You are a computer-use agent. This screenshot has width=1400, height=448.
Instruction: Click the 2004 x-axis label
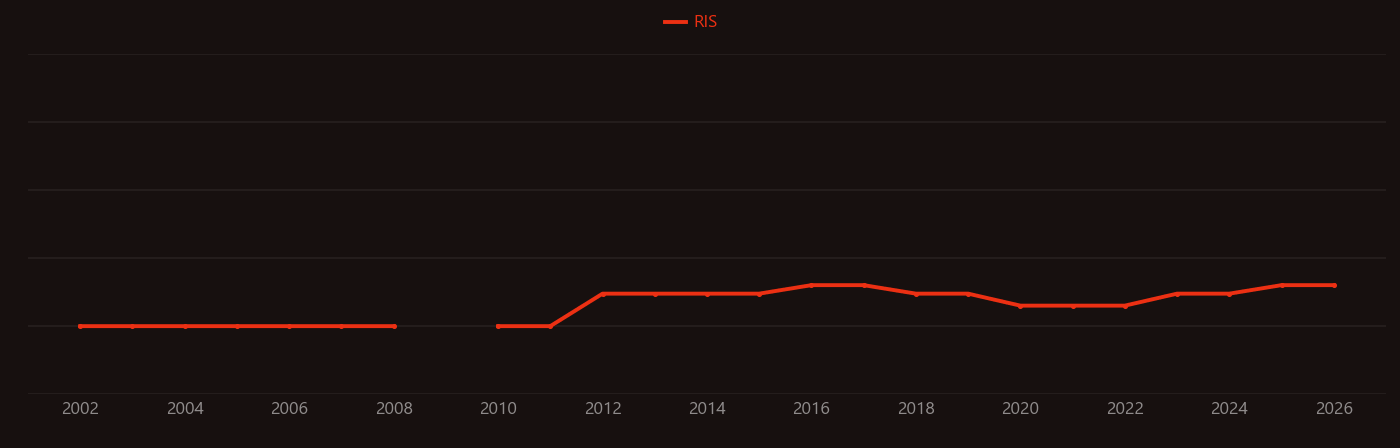coord(185,409)
